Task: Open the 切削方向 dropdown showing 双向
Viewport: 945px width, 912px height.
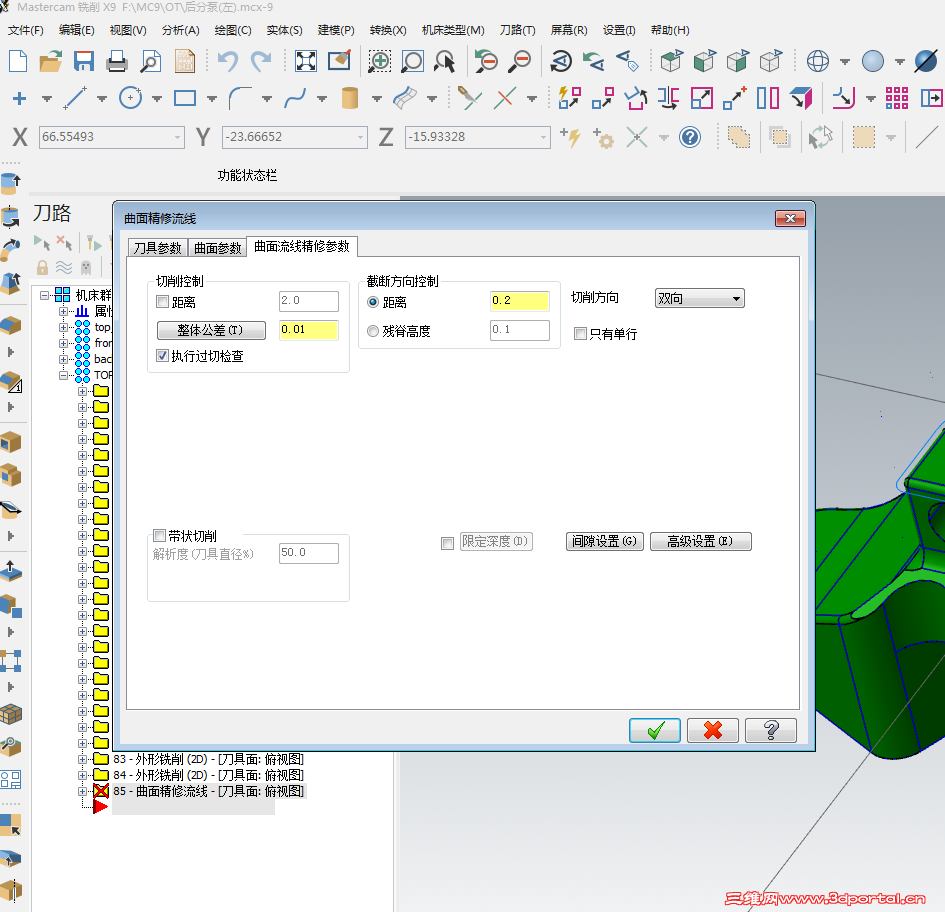Action: [x=699, y=298]
